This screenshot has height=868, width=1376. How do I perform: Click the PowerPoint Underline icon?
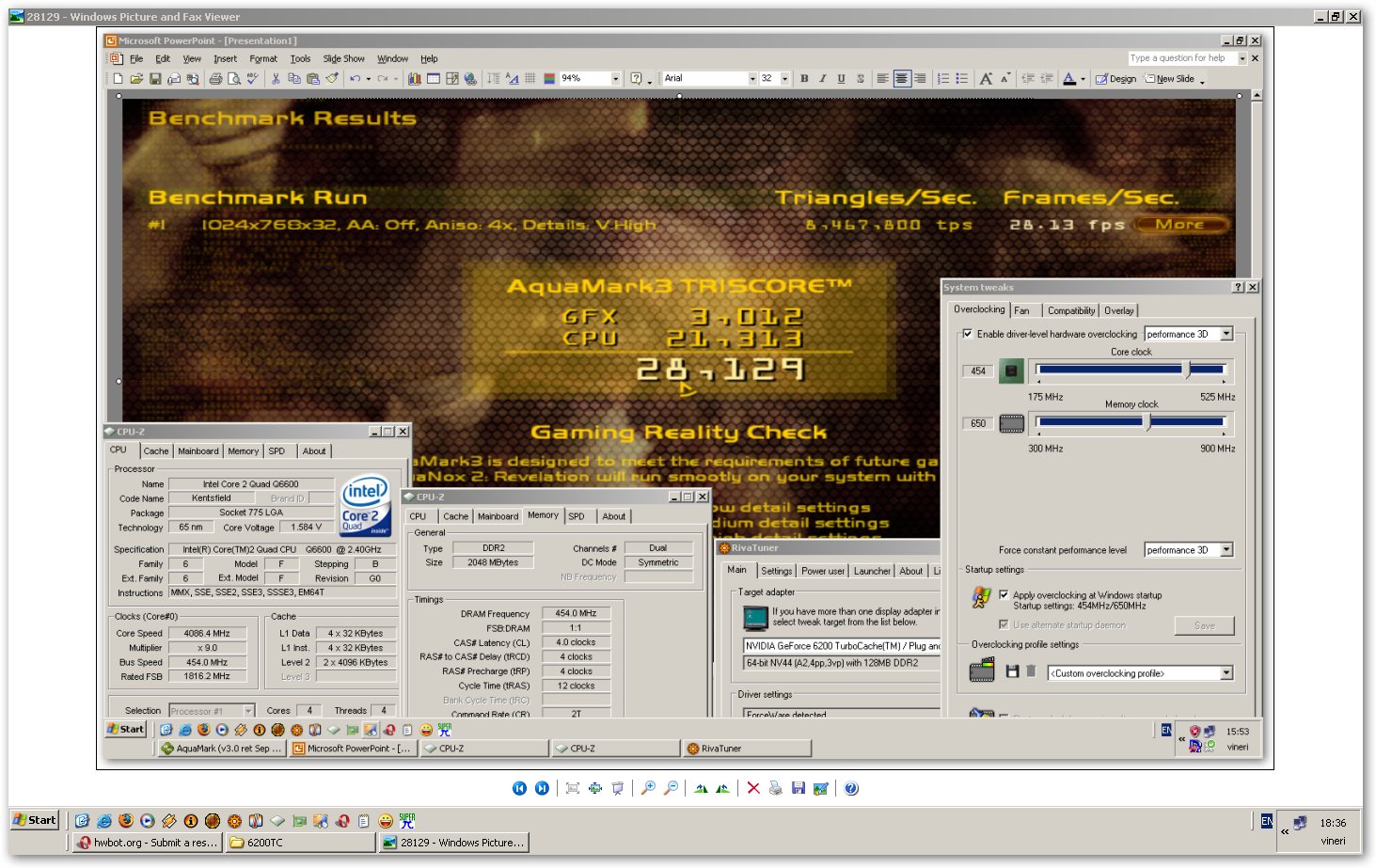[841, 79]
